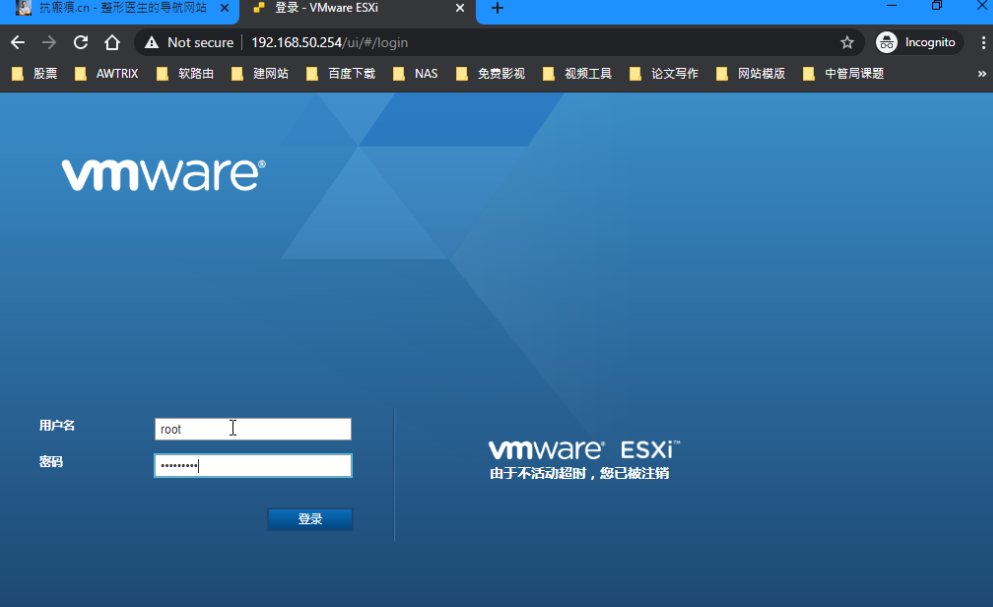Open the AWTRIX bookmark folder

click(106, 74)
